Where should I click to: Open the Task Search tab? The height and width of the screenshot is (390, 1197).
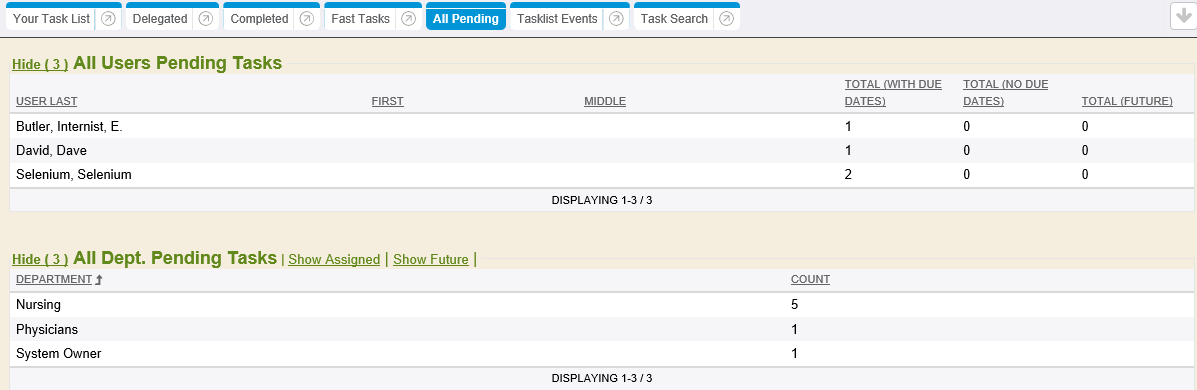674,19
